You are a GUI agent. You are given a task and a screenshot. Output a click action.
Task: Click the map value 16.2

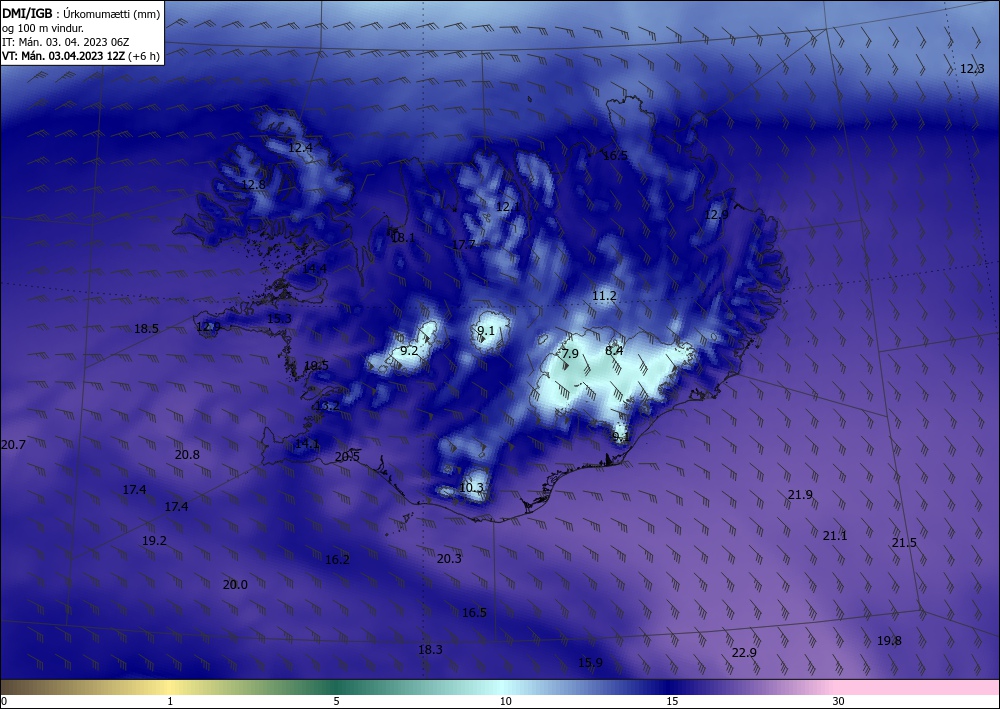point(337,560)
